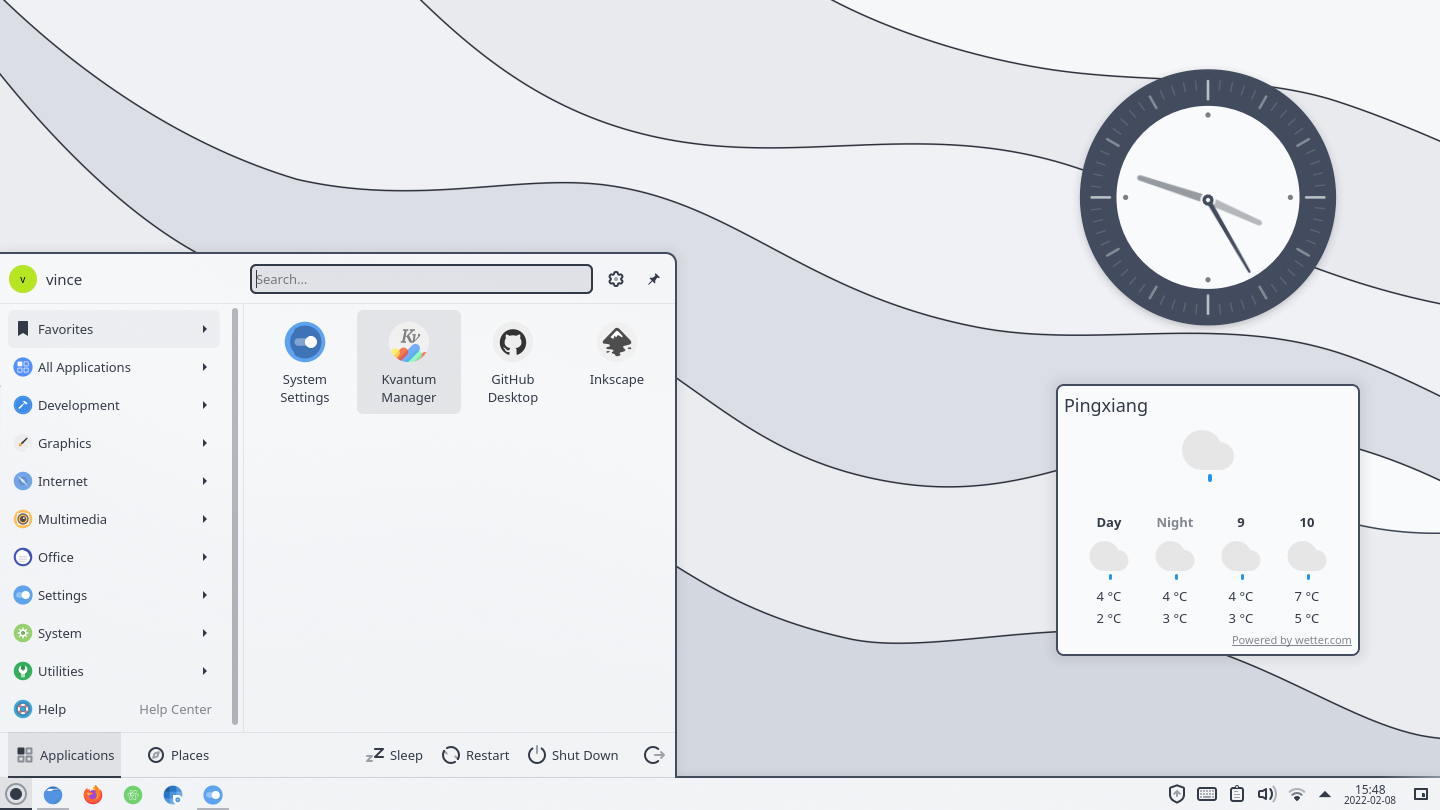This screenshot has width=1440, height=810.
Task: Open Help Center entry
Action: point(114,709)
